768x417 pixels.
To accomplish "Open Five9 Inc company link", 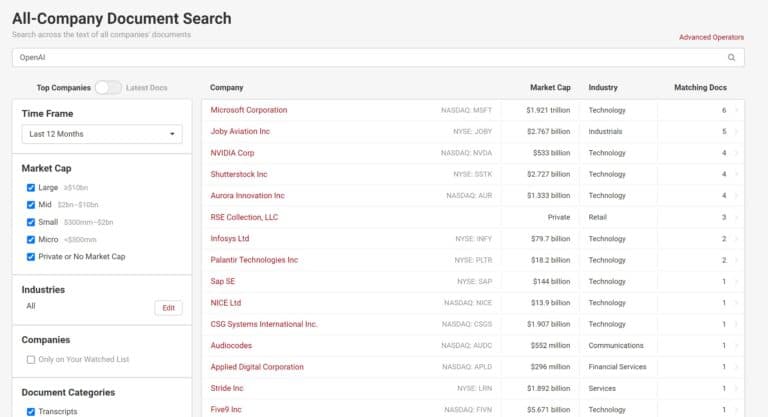I will [x=226, y=410].
